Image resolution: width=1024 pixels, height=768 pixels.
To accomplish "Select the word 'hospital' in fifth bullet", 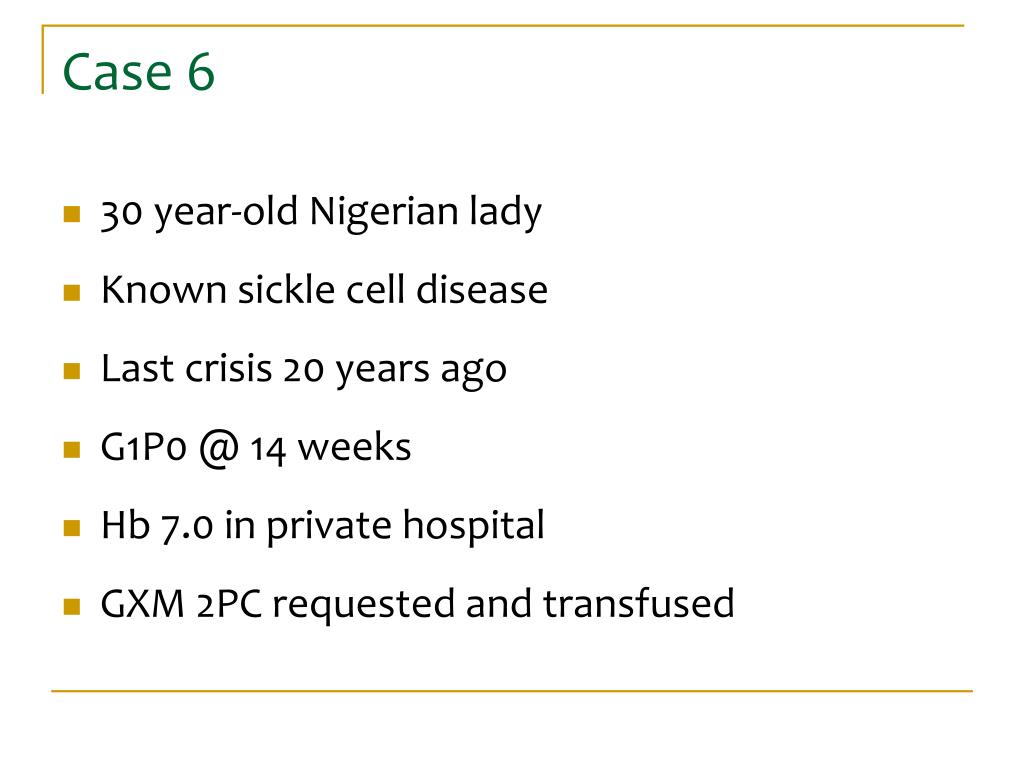I will 473,526.
